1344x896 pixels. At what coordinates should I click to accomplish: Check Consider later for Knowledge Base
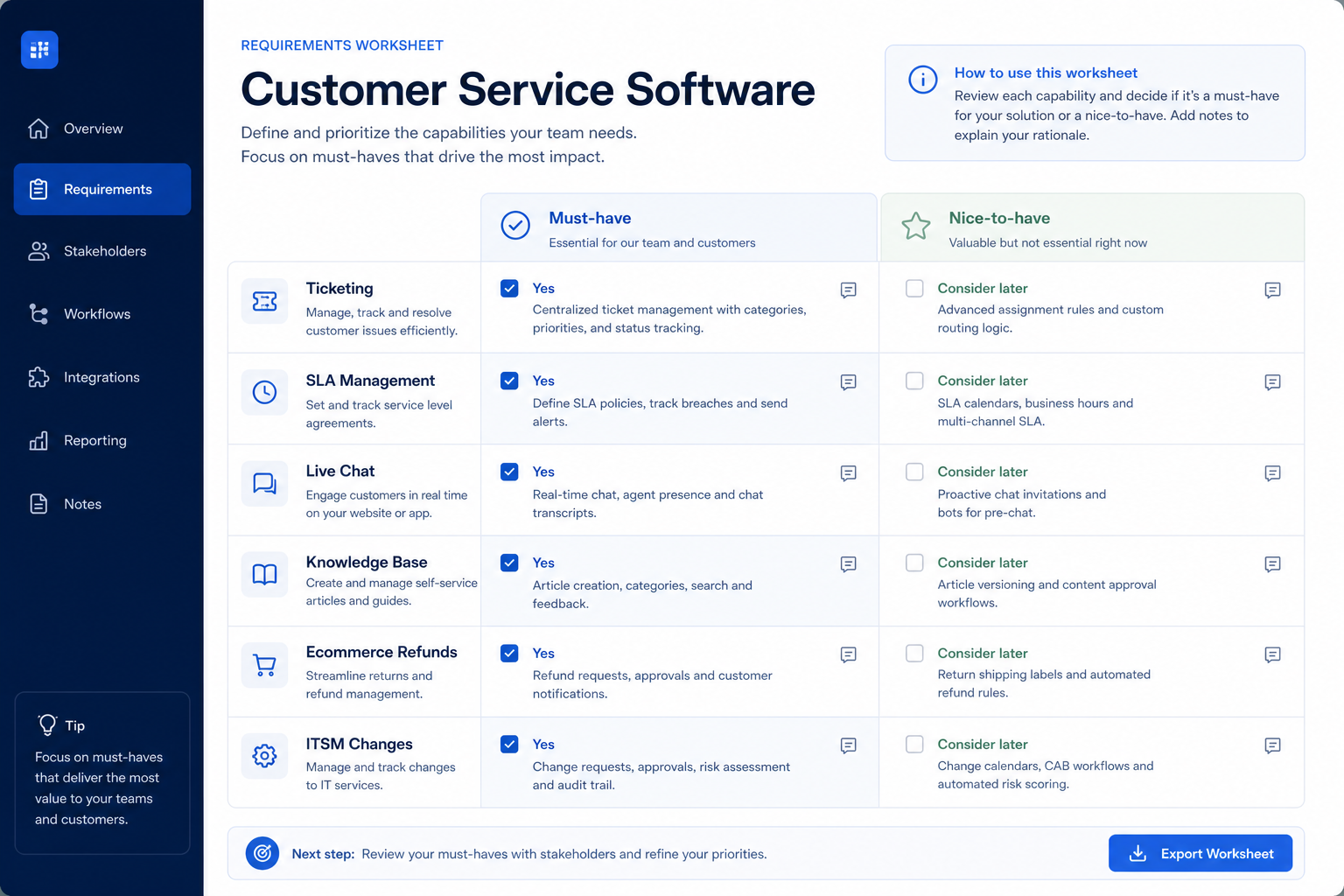click(914, 563)
